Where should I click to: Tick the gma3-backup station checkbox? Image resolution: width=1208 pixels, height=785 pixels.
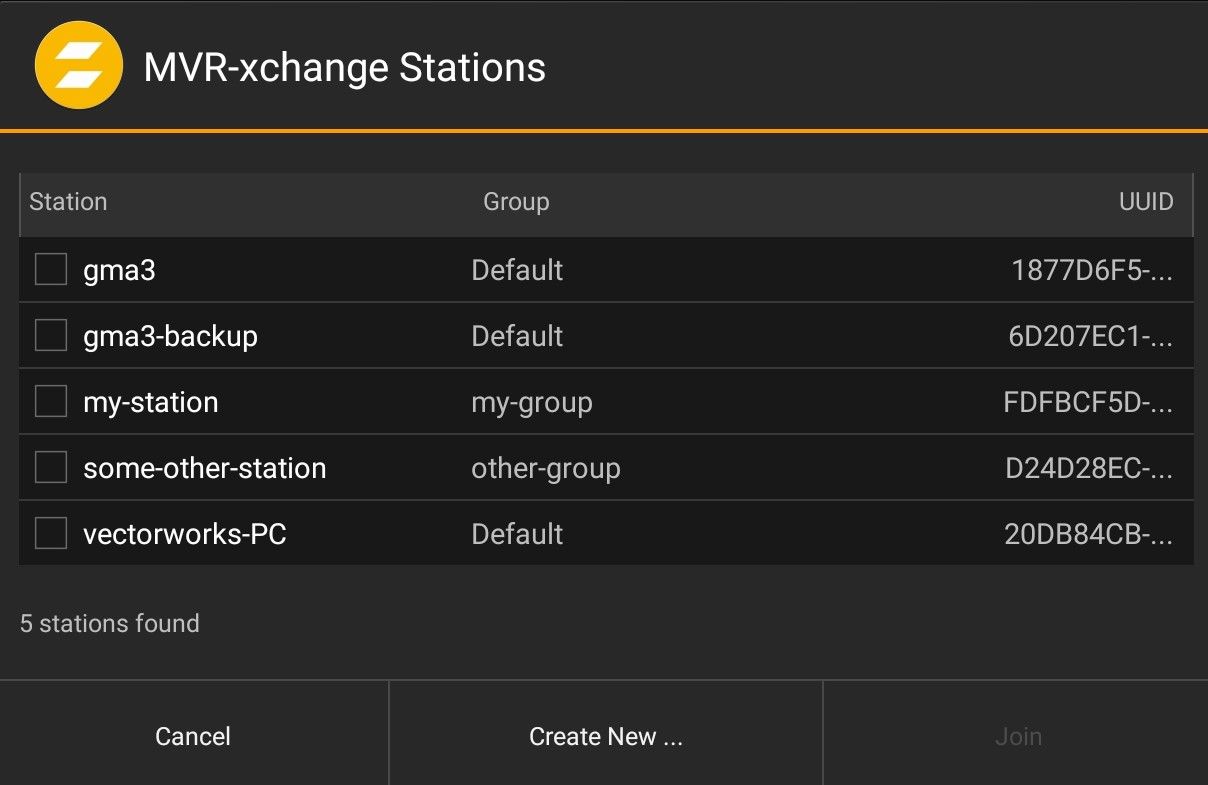(x=51, y=335)
